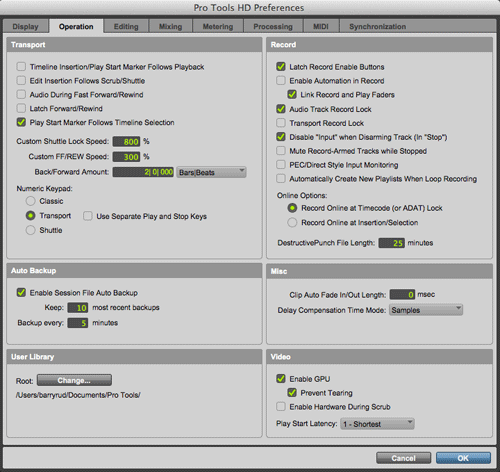Select the Operation tab
Image resolution: width=500 pixels, height=472 pixels.
tap(76, 26)
